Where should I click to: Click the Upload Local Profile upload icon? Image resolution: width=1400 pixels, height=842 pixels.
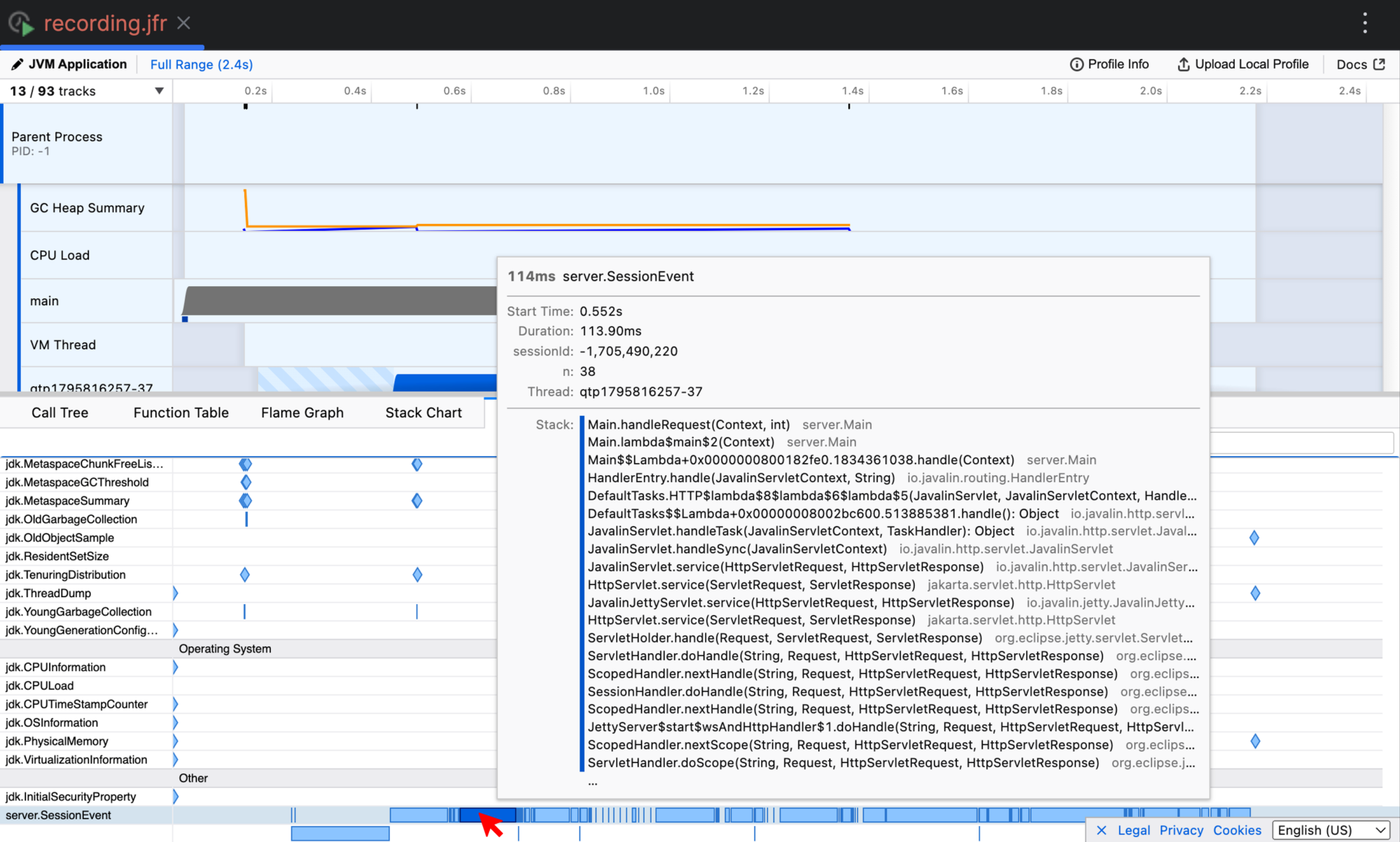coord(1183,64)
